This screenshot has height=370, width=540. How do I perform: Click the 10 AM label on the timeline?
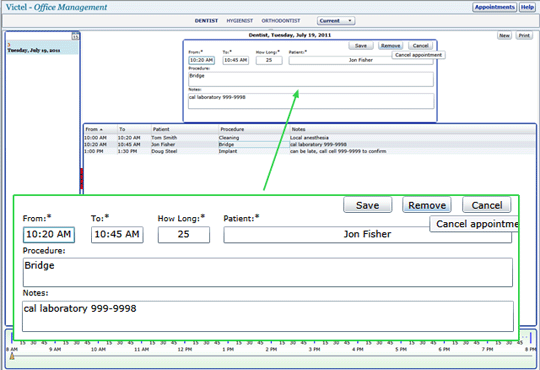coord(98,349)
